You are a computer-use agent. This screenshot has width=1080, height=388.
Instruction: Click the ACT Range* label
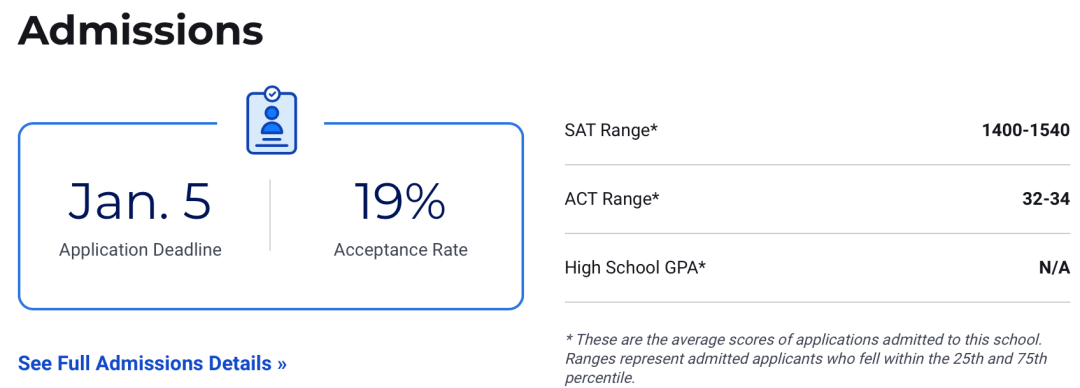click(612, 198)
